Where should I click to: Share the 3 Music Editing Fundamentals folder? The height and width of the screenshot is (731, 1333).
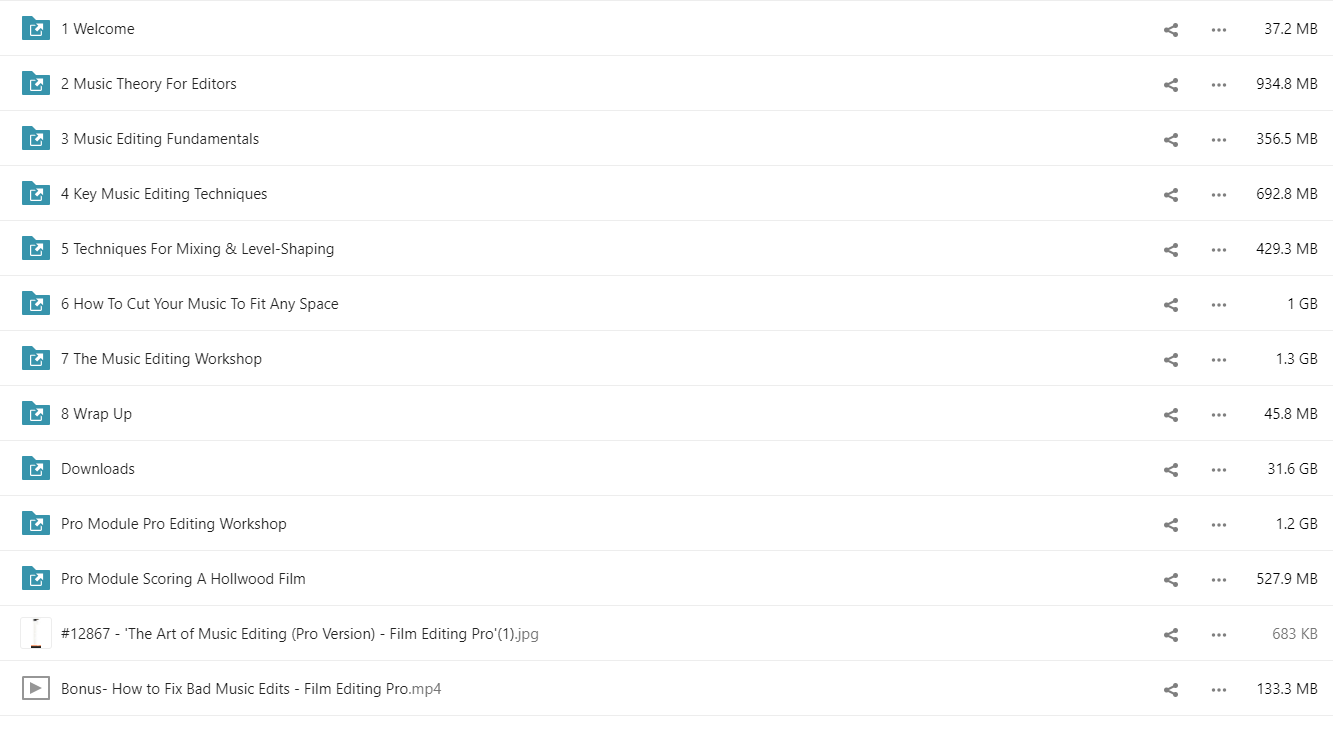pyautogui.click(x=1171, y=140)
